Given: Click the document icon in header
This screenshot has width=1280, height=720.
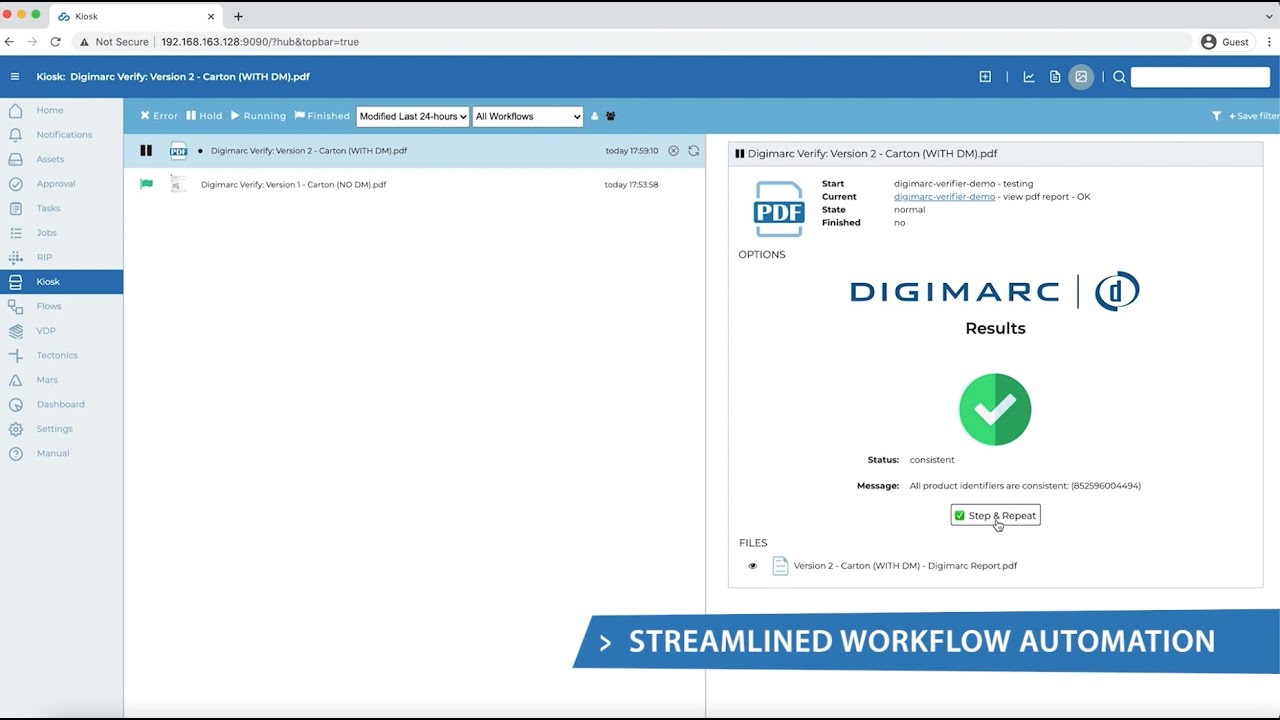Looking at the screenshot, I should coord(1055,77).
